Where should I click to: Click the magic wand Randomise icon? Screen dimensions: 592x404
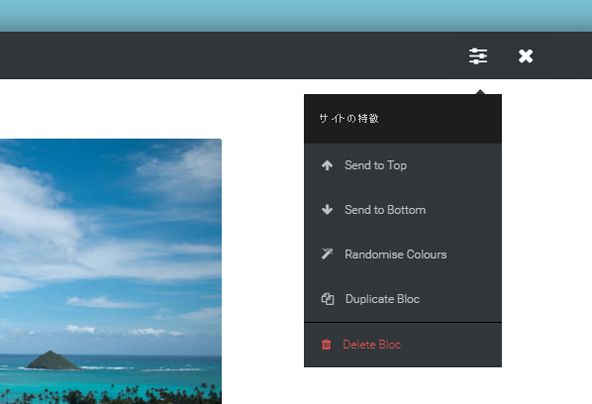click(x=327, y=254)
